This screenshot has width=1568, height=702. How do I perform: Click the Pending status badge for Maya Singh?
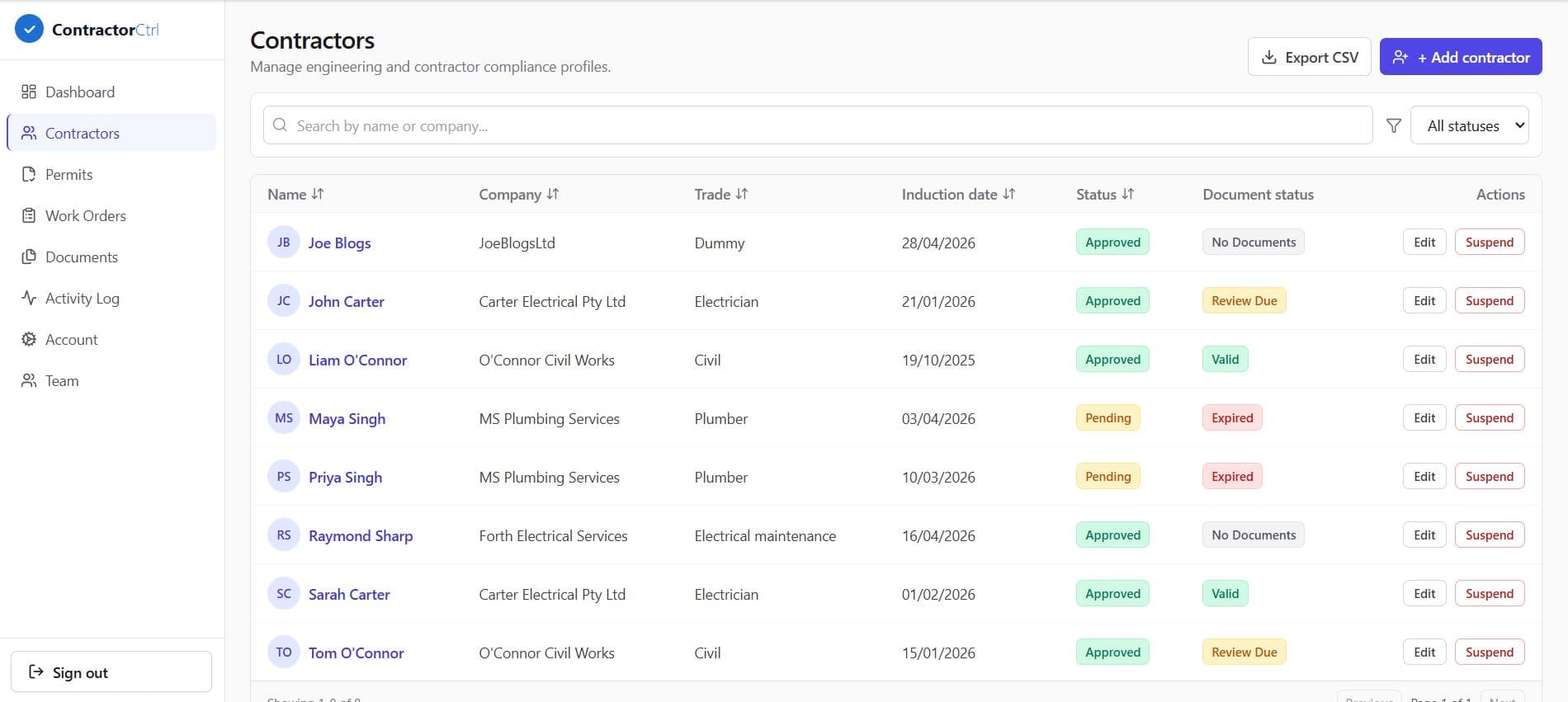[1108, 418]
